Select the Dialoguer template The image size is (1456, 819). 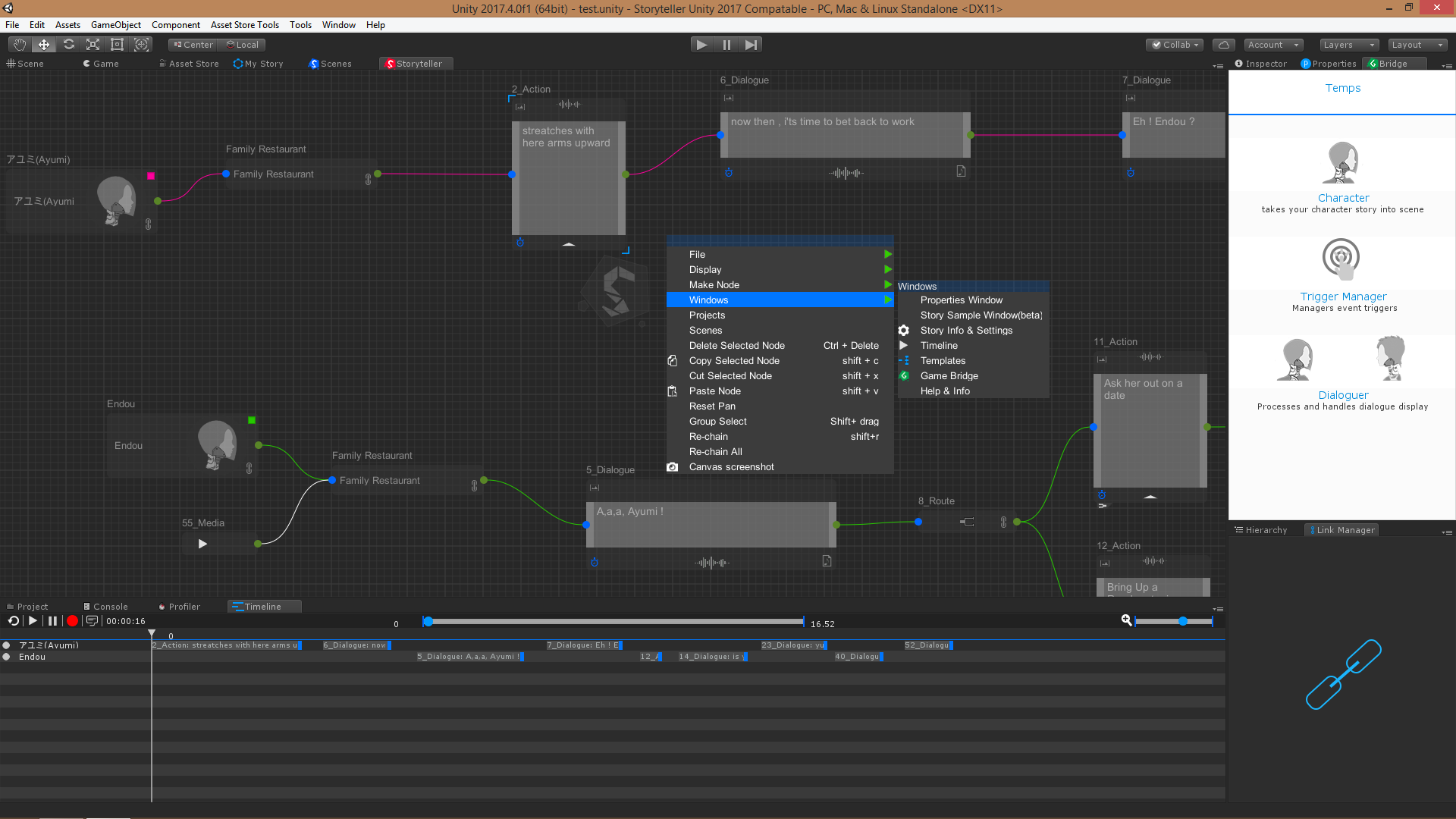(x=1342, y=374)
